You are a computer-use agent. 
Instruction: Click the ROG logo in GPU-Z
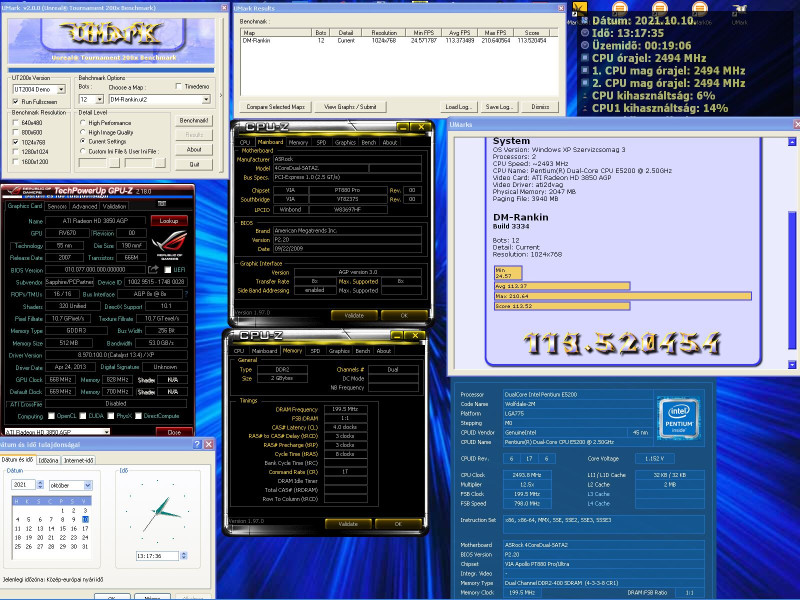(x=169, y=245)
